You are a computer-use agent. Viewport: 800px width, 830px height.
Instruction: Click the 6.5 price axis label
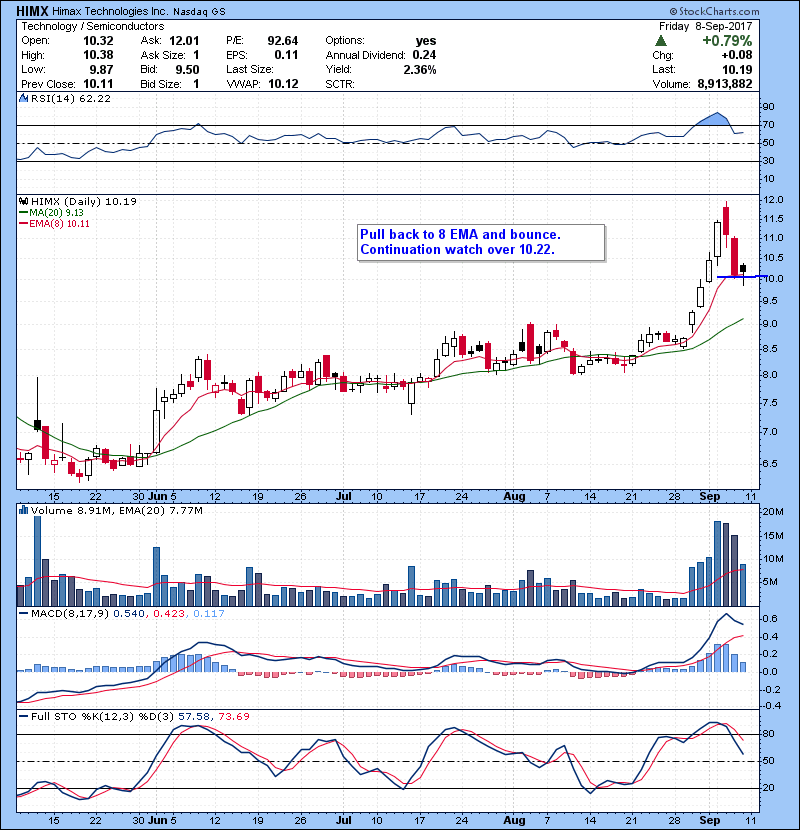(x=770, y=463)
